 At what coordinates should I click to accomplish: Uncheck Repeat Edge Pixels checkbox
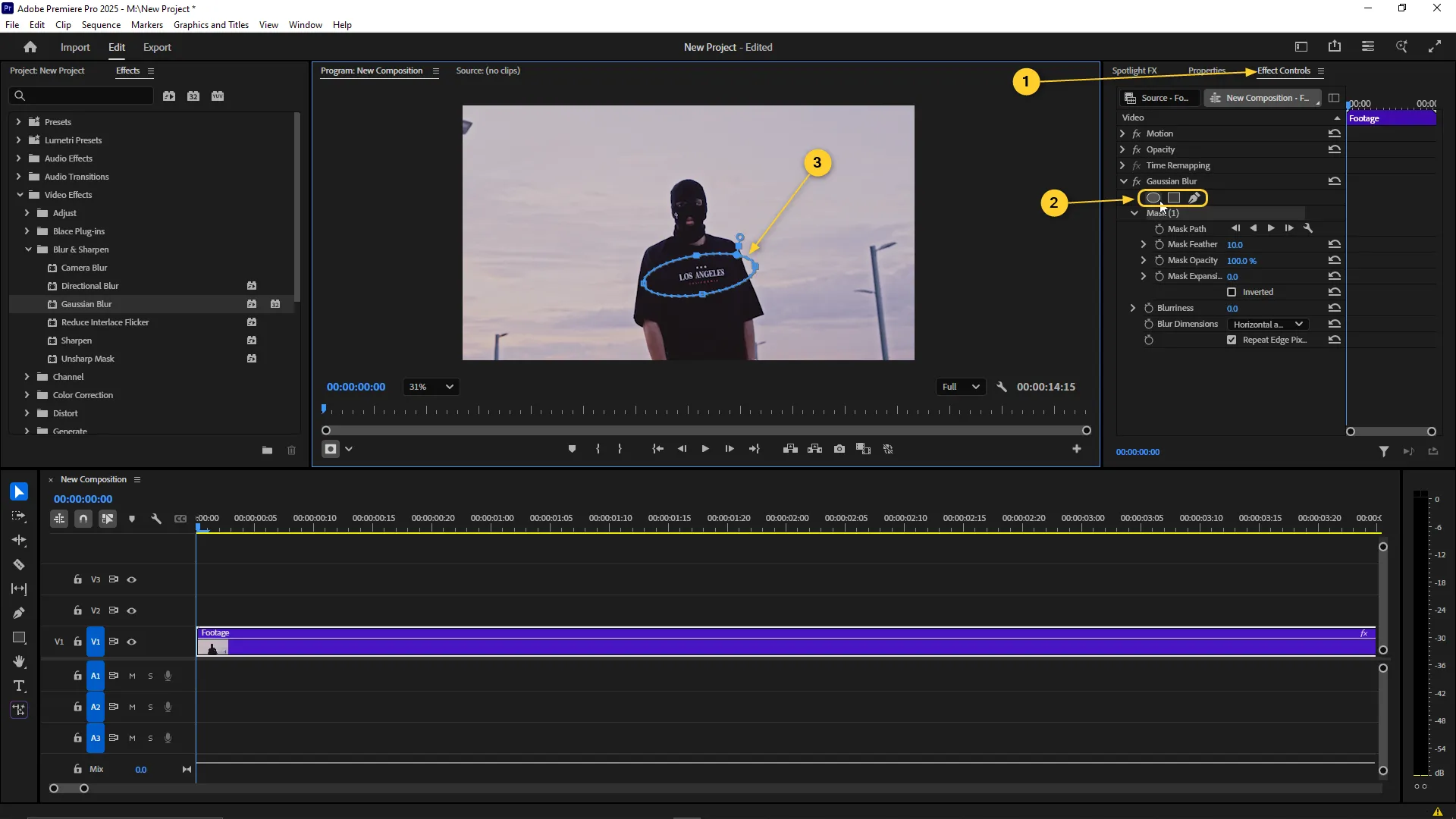tap(1232, 340)
